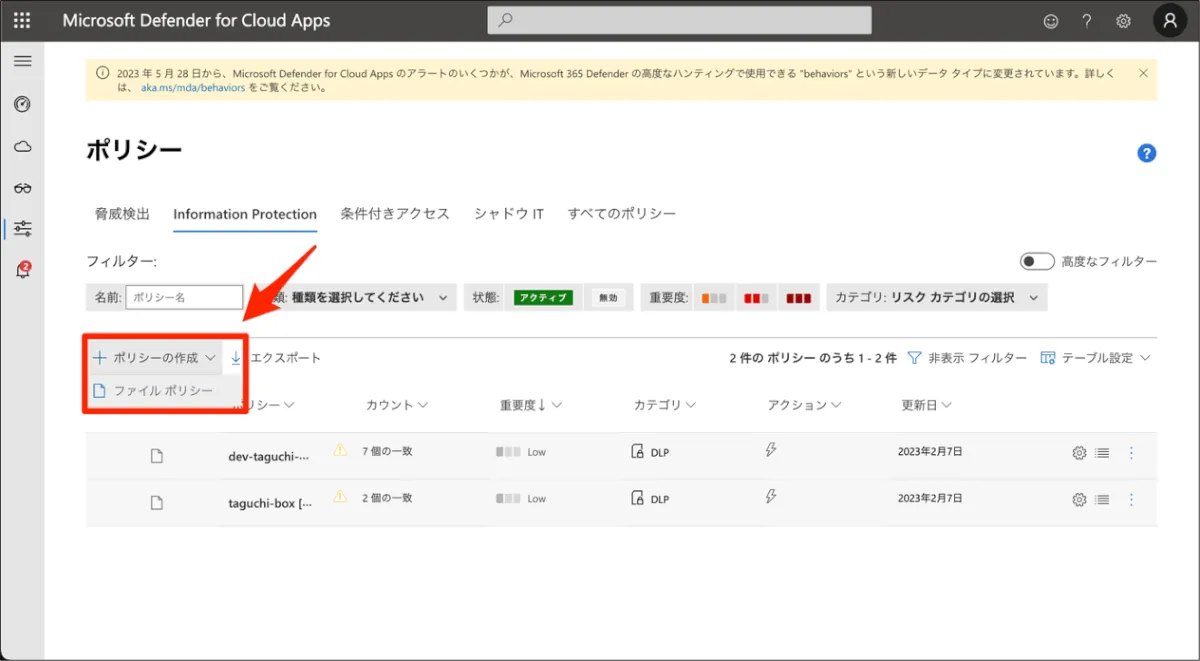1200x661 pixels.
Task: Open more options for taguchi-box policy row
Action: pyautogui.click(x=1131, y=500)
